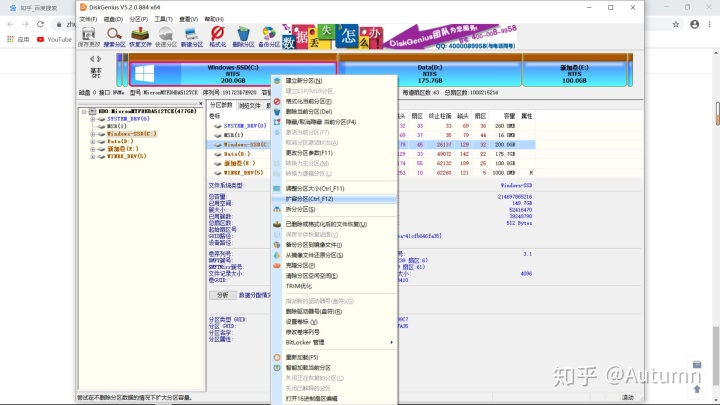Viewport: 720px width, 405px height.
Task: Open the 文件(F) menu
Action: (x=88, y=19)
